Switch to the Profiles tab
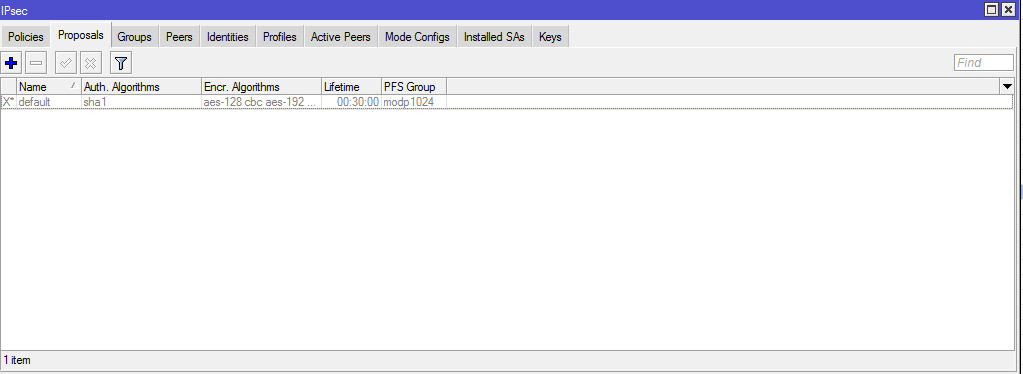This screenshot has height=374, width=1023. [280, 37]
